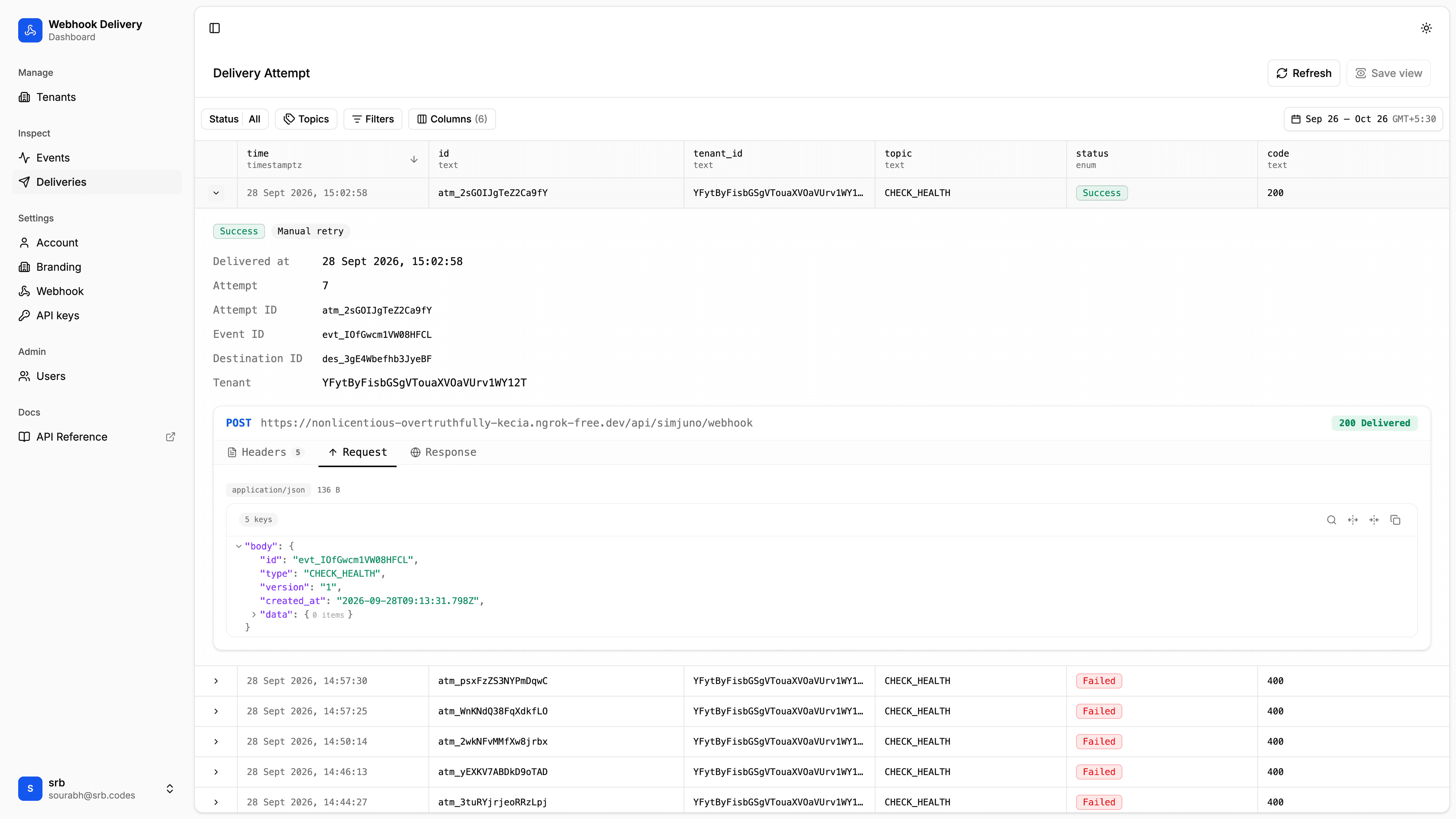Expand all JSON nodes icon
This screenshot has width=1456, height=819.
coord(1352,520)
